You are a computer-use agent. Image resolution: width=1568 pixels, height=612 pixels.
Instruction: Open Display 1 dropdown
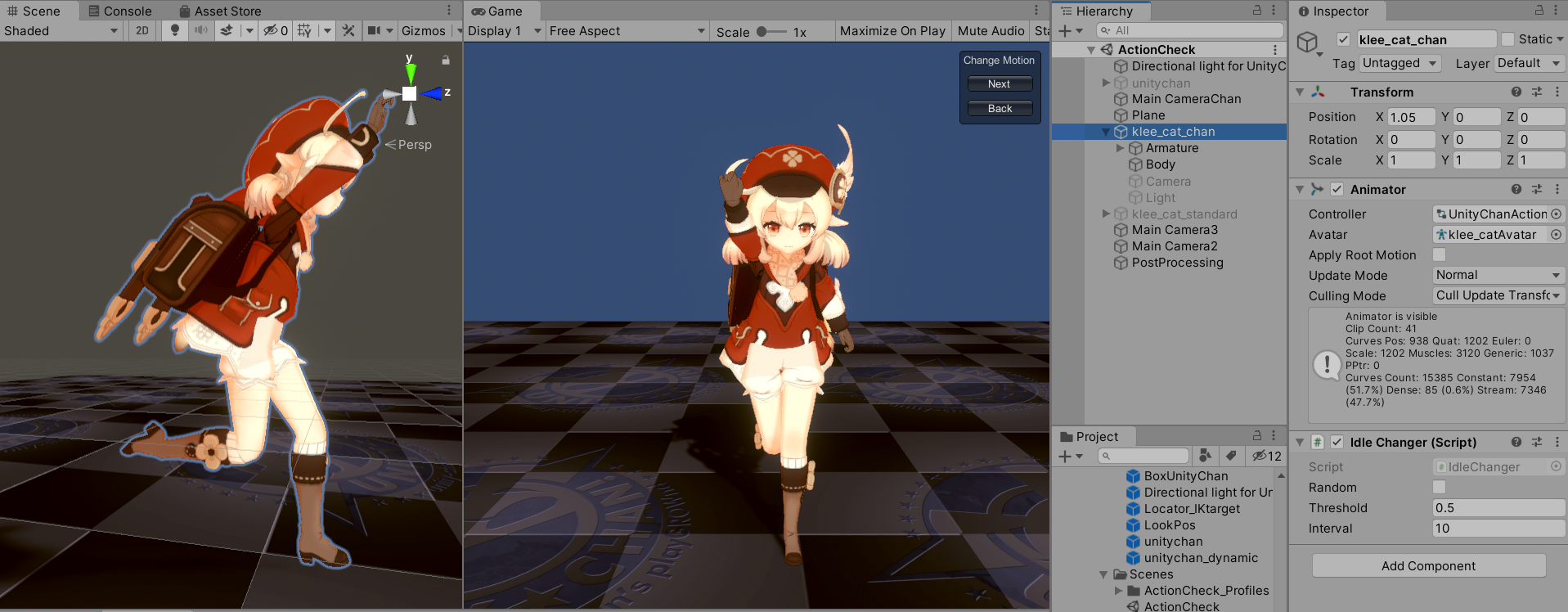point(504,31)
